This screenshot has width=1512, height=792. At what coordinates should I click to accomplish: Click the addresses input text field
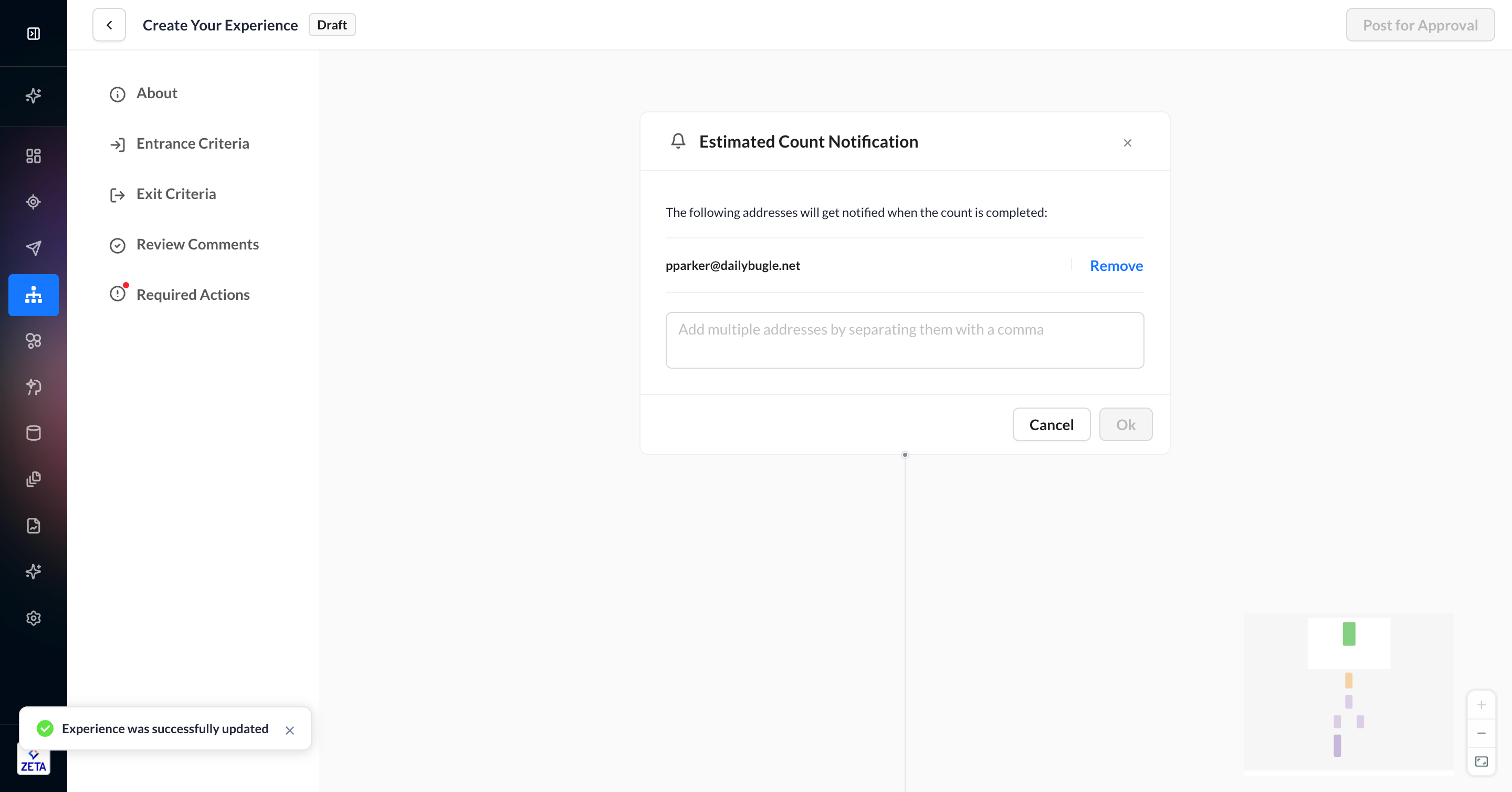point(904,340)
